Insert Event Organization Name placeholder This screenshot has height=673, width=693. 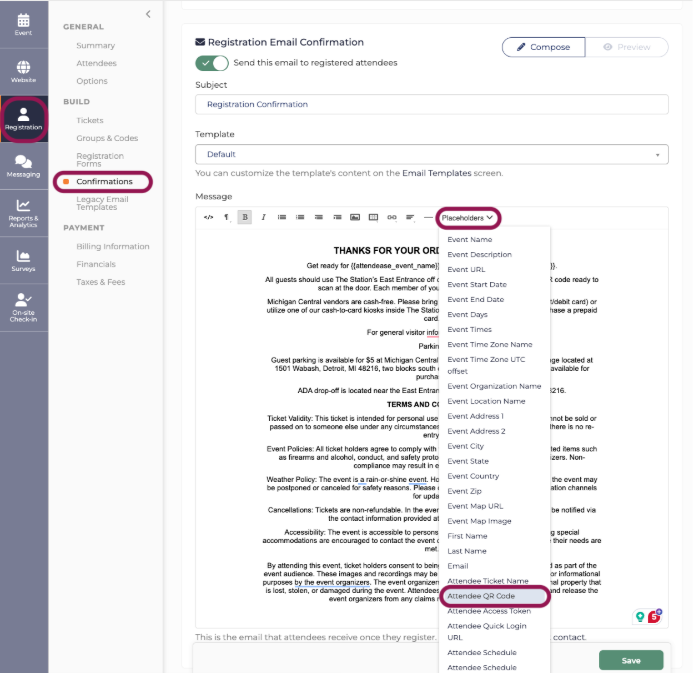point(494,386)
